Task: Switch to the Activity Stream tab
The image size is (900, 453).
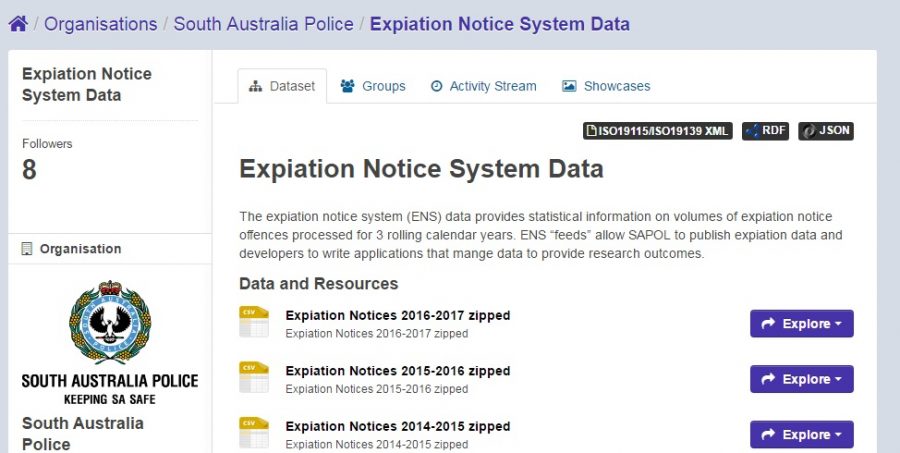Action: tap(483, 86)
